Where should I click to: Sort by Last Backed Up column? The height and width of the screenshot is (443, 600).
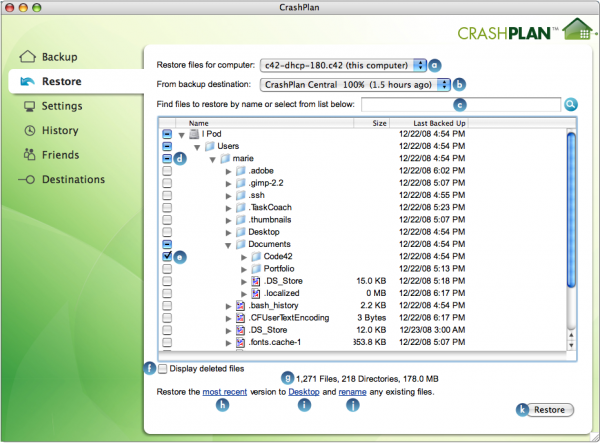[429, 123]
